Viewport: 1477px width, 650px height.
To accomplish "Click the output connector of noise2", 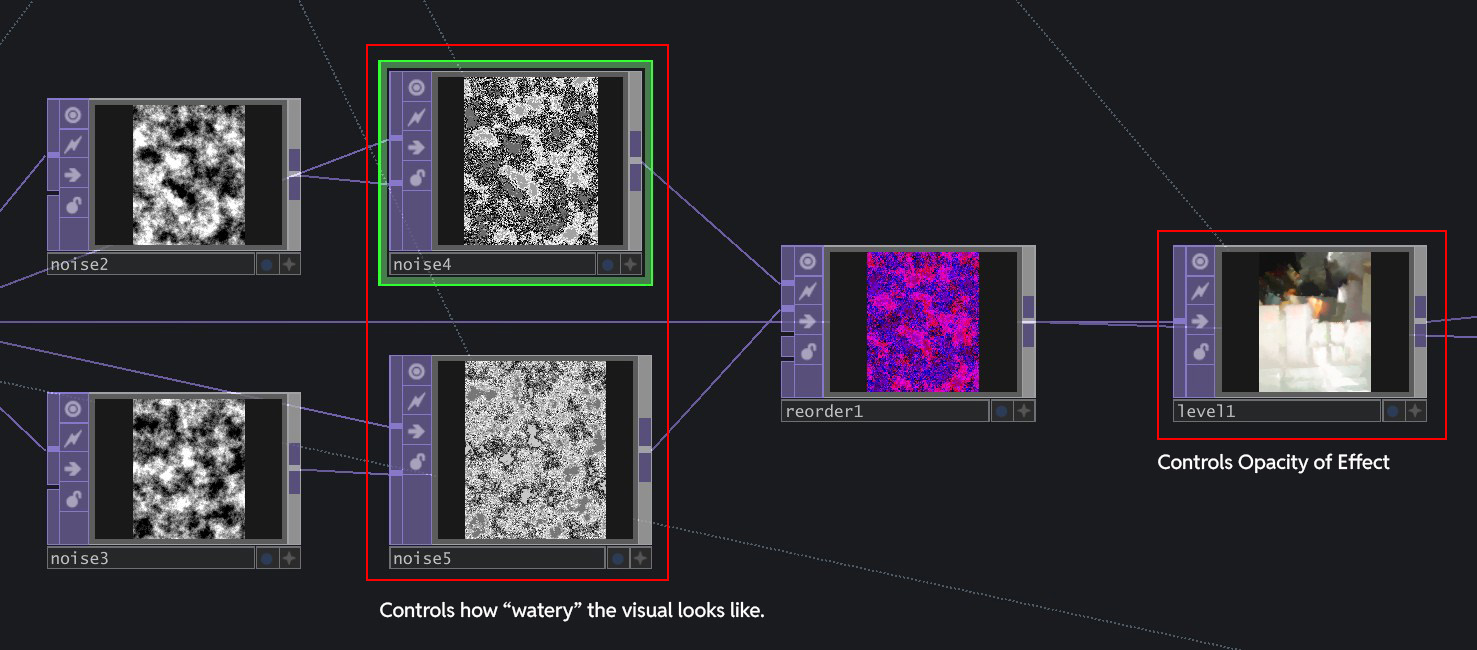I will (294, 174).
